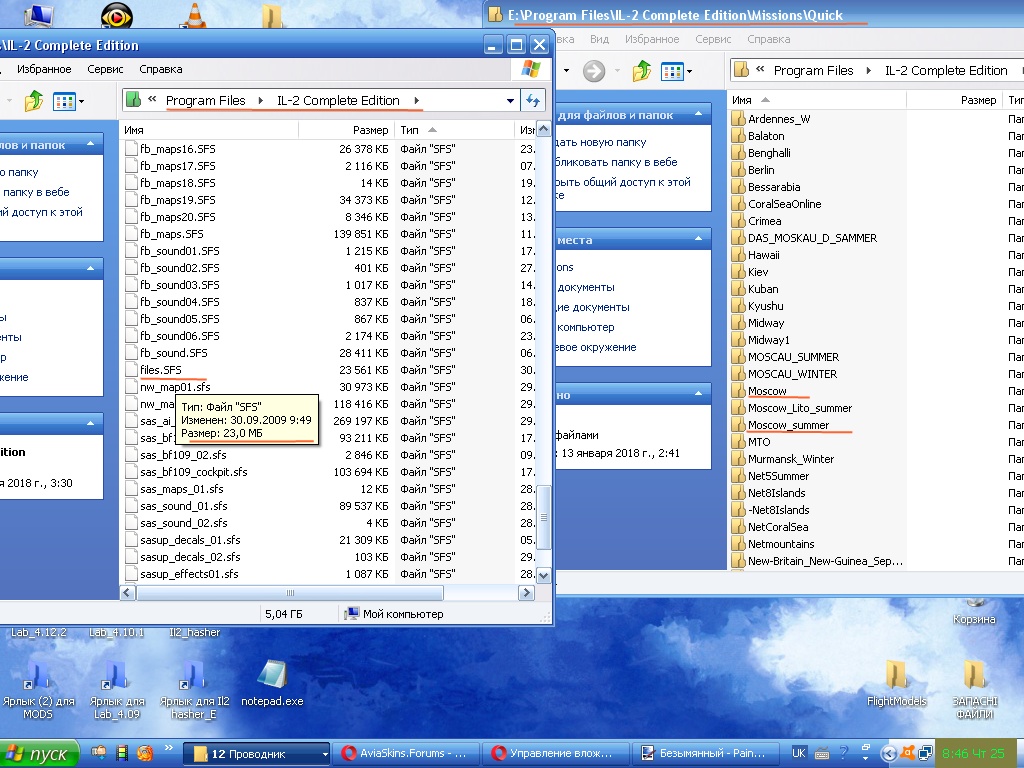The image size is (1024, 768).
Task: Open the Lab_4.12.2 desktop icon
Action: [39, 632]
